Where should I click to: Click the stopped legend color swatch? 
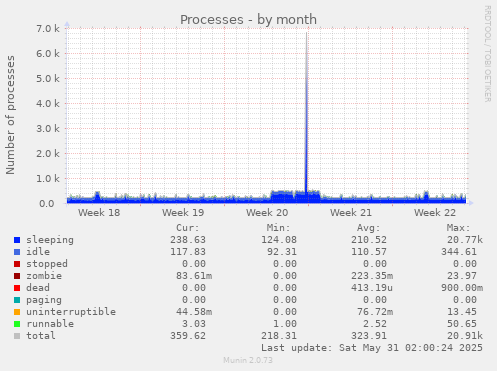point(17,264)
